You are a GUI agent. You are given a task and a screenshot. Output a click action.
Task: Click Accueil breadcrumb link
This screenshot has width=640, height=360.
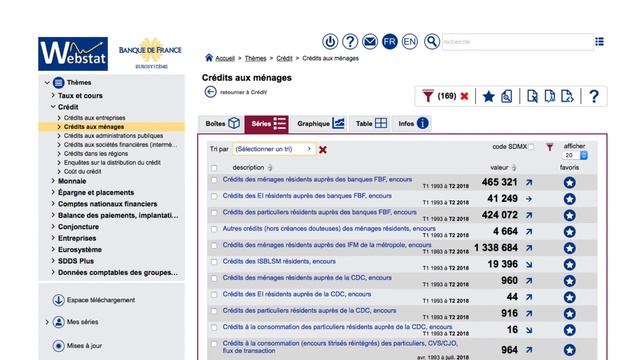click(x=225, y=58)
